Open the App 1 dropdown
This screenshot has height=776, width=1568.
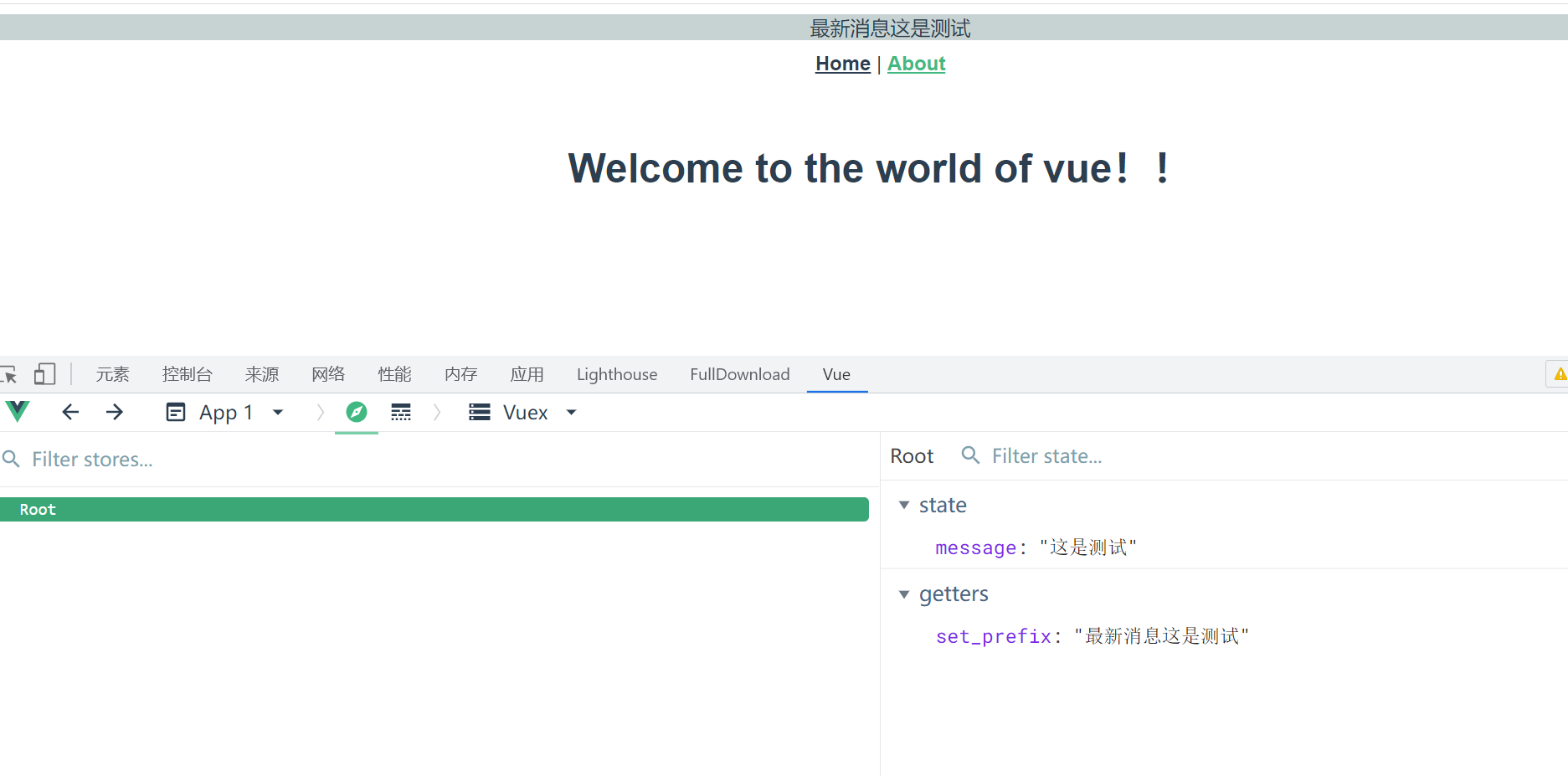pos(225,413)
